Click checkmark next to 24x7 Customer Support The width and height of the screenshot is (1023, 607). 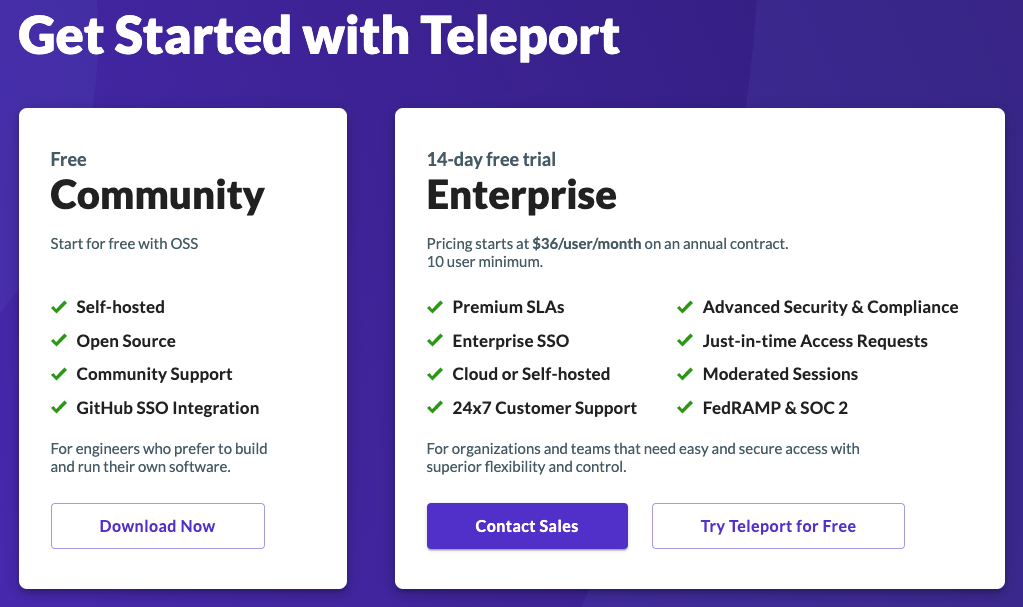point(435,407)
